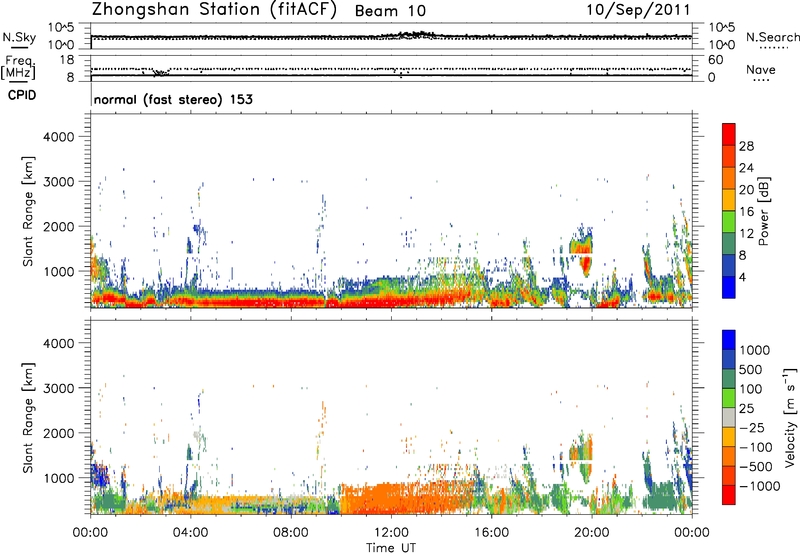
Task: Click the '500' velocity colorbar label
Action: click(x=750, y=370)
